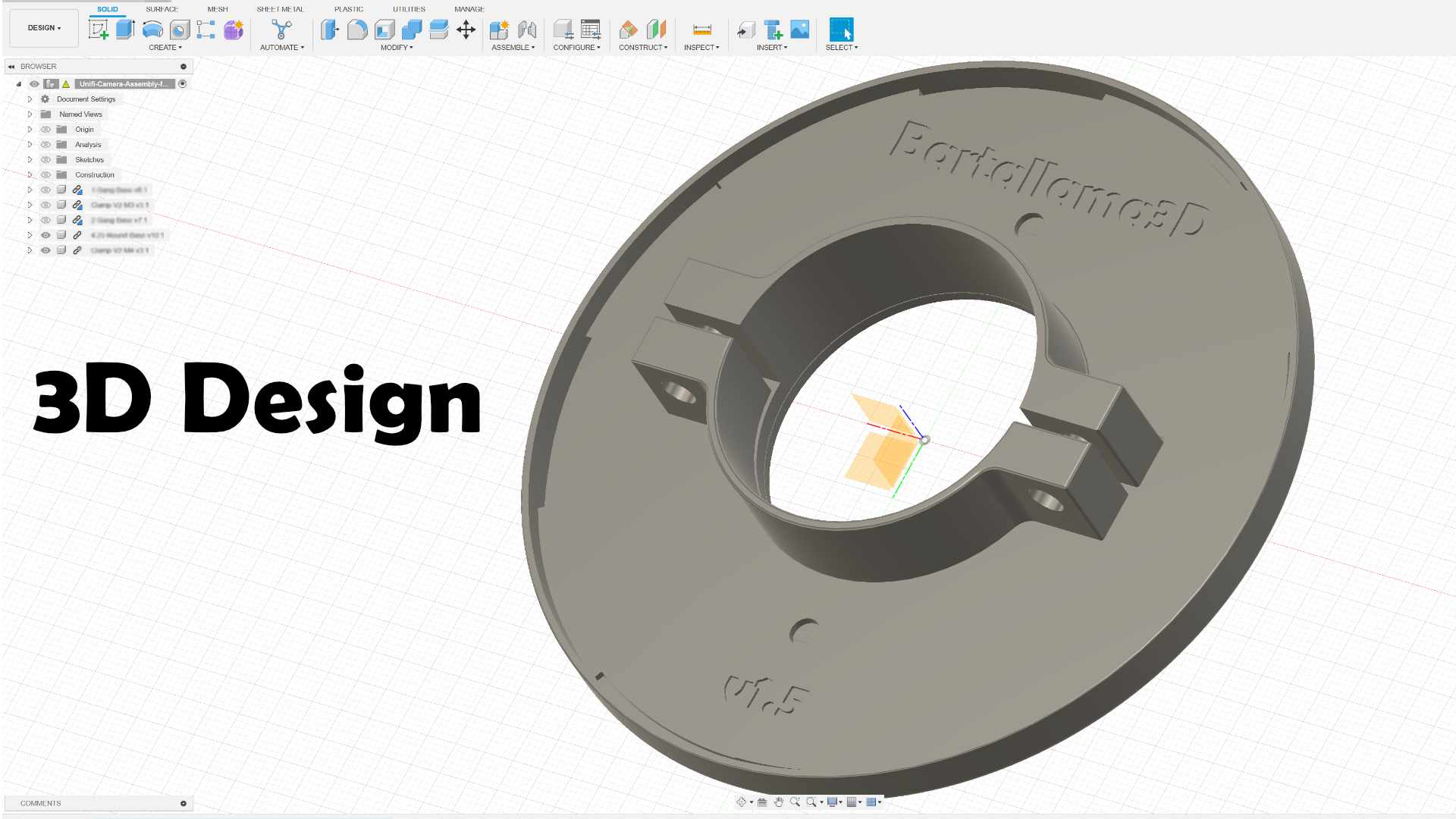Switch to the SURFACE tab
Screen dimensions: 1456x819
click(162, 9)
